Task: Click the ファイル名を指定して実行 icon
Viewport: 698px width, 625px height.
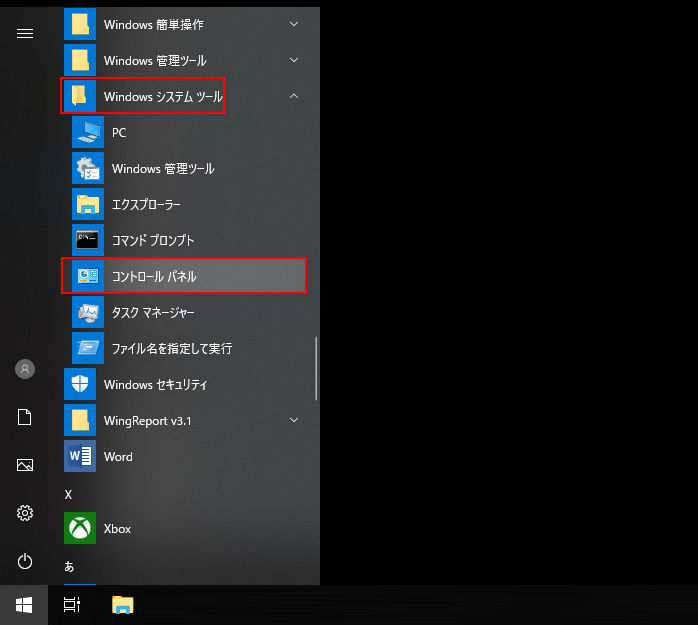Action: pyautogui.click(x=88, y=348)
